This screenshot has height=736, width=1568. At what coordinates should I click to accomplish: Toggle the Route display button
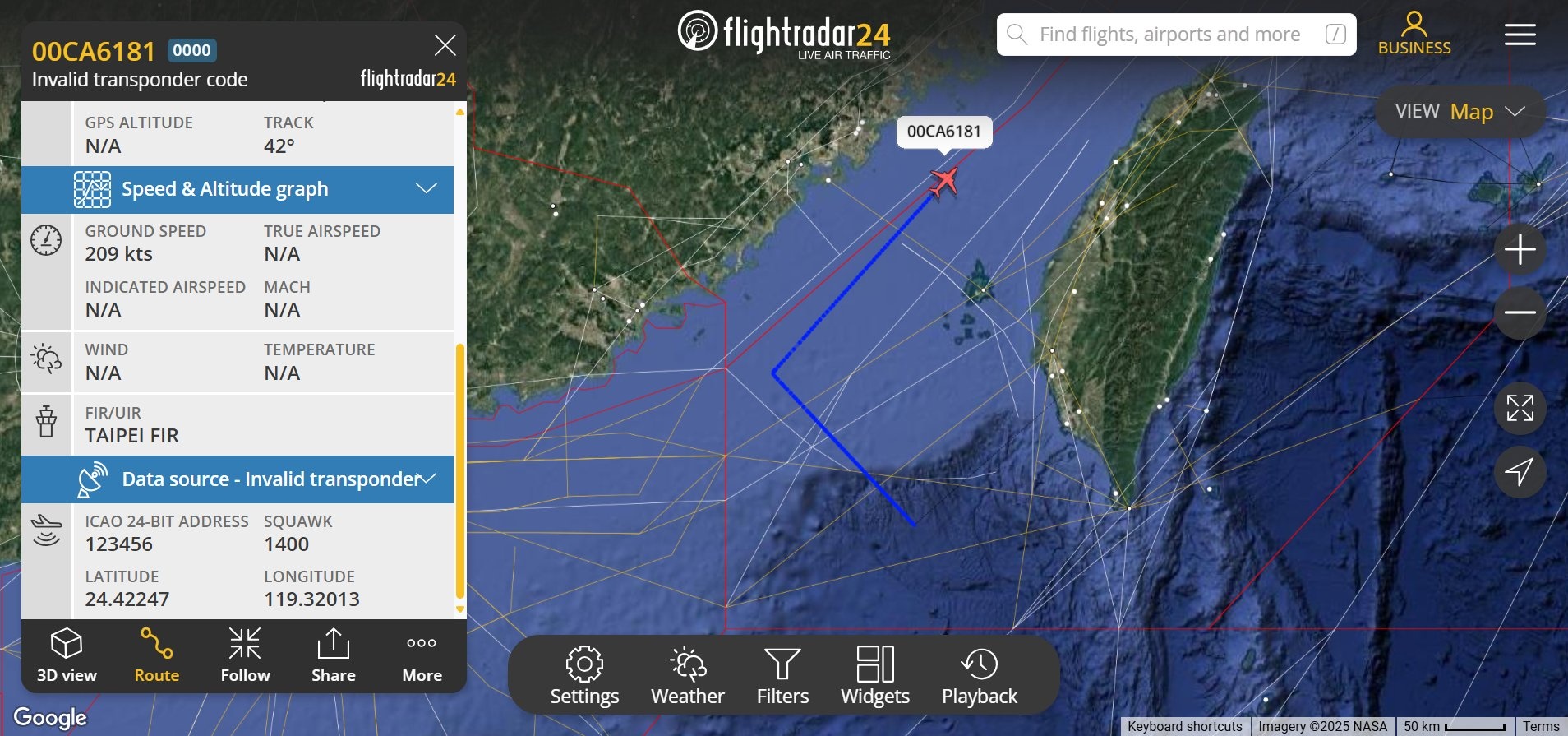point(156,655)
